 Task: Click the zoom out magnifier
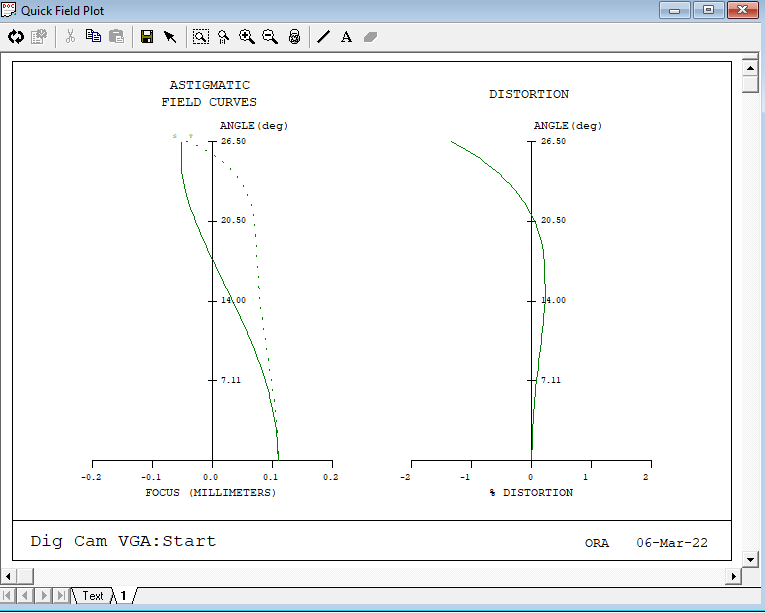tap(269, 37)
